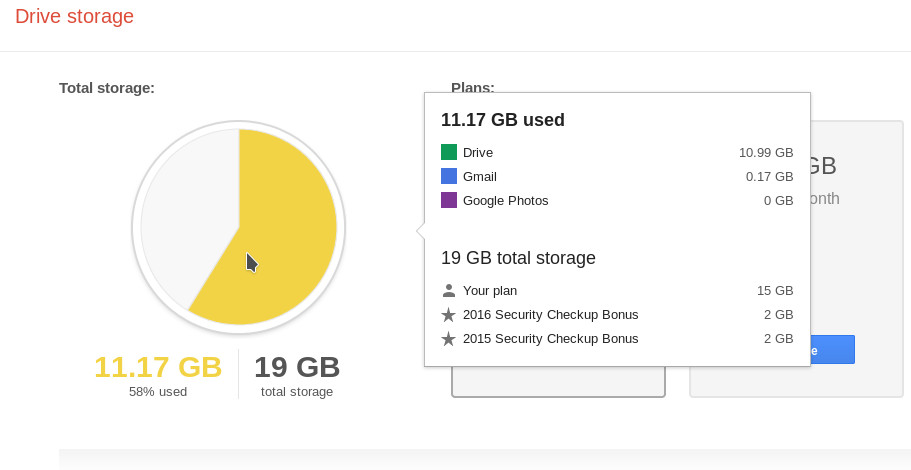This screenshot has width=911, height=470.
Task: Select the Drive 10.99 GB usage row
Action: point(617,152)
